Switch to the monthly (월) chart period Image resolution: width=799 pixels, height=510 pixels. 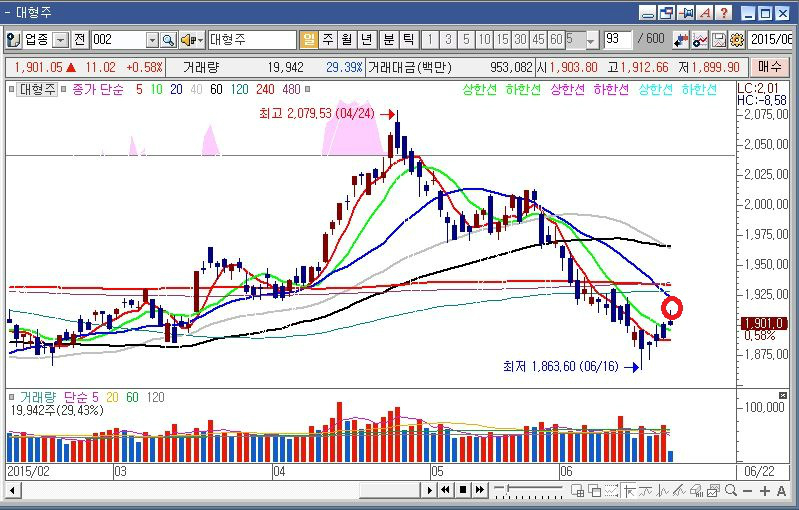[x=346, y=40]
